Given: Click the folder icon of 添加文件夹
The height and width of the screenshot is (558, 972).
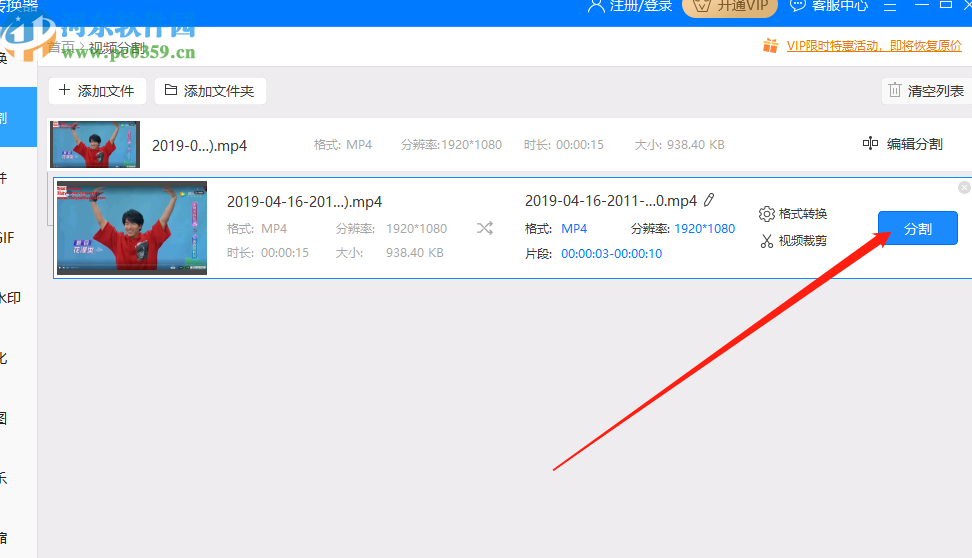Looking at the screenshot, I should tap(170, 91).
